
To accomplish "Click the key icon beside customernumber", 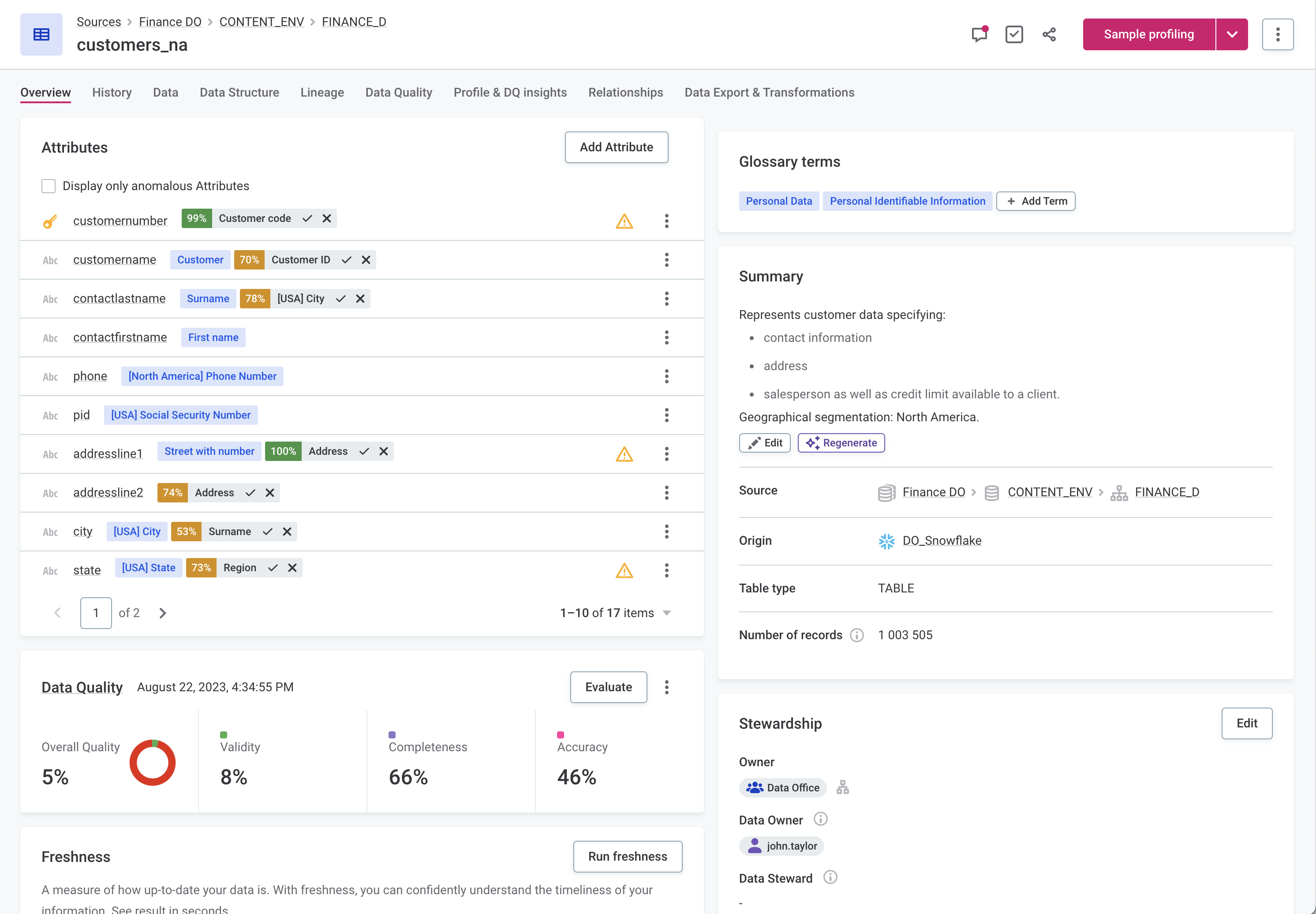I will (x=49, y=221).
